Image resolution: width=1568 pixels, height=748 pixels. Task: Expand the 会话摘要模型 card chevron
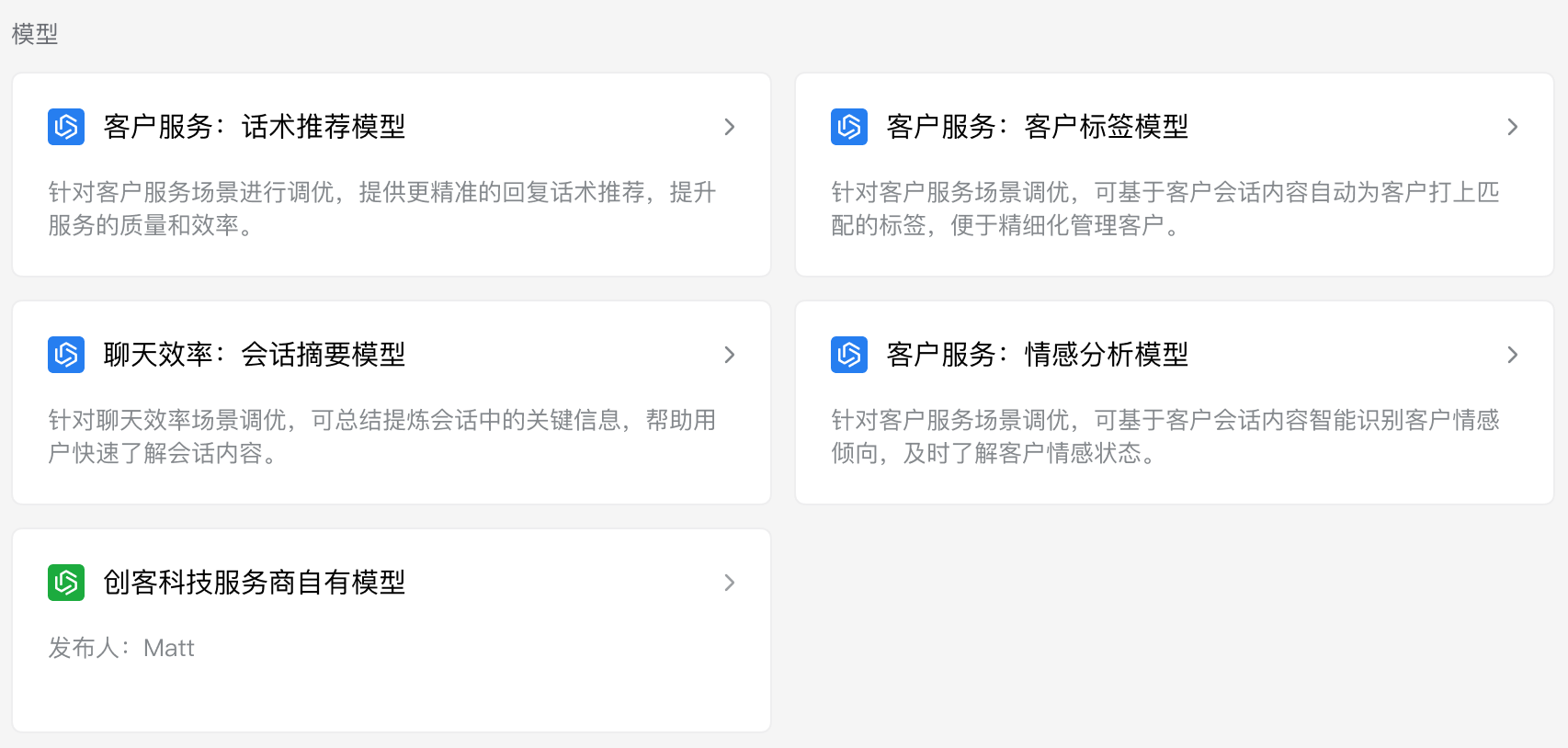pyautogui.click(x=729, y=355)
